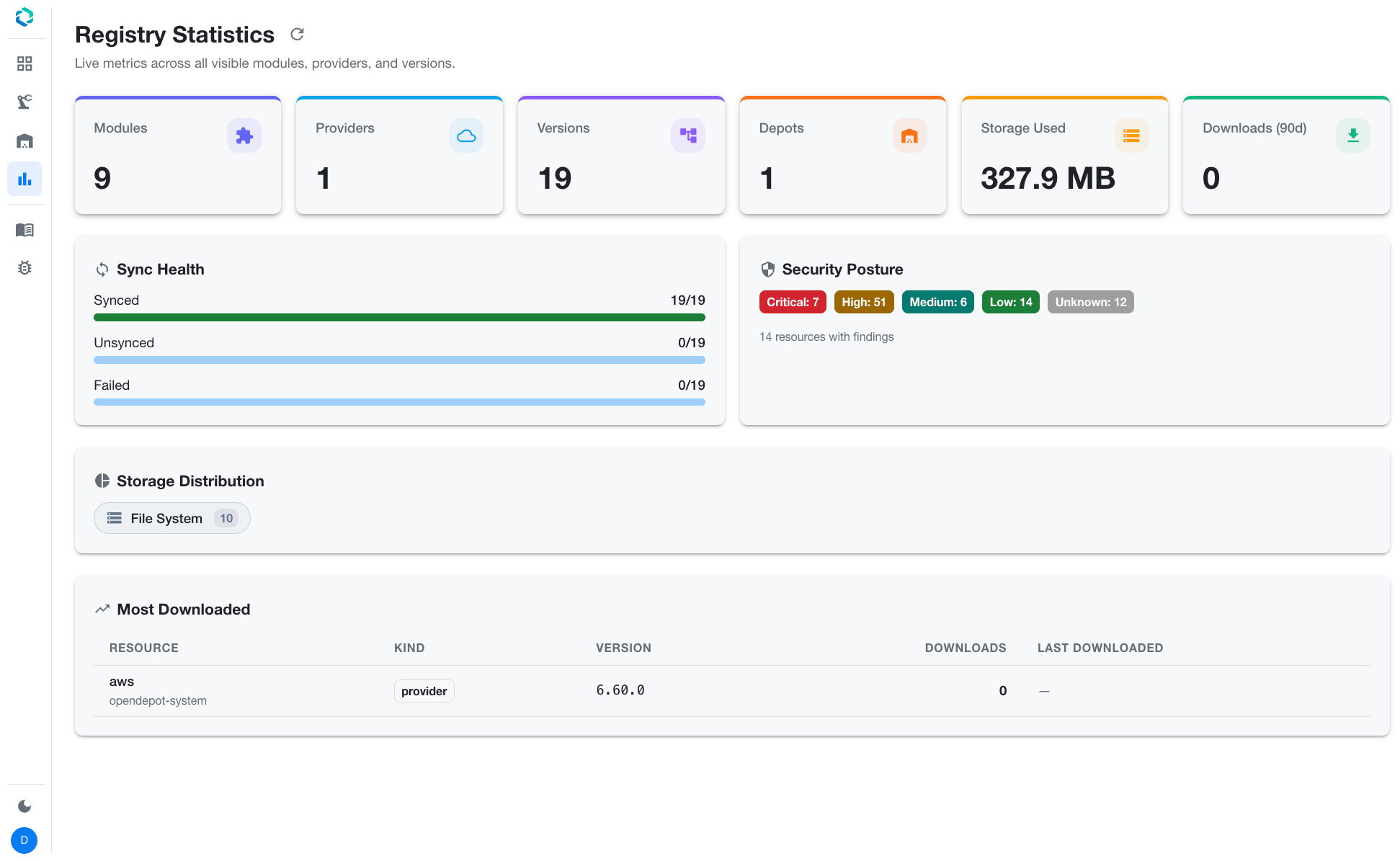Click the 6.60.0 version cell
Image resolution: width=1400 pixels, height=861 pixels.
click(620, 690)
